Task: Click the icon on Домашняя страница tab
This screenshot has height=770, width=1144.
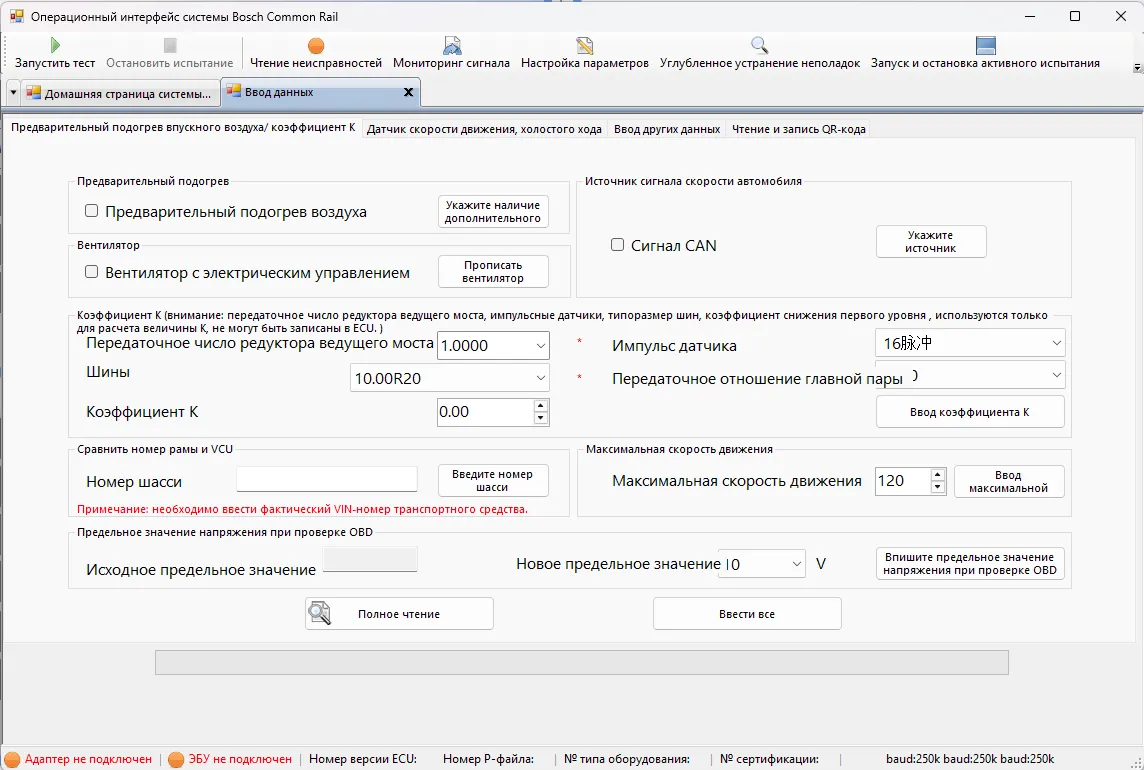Action: [34, 93]
